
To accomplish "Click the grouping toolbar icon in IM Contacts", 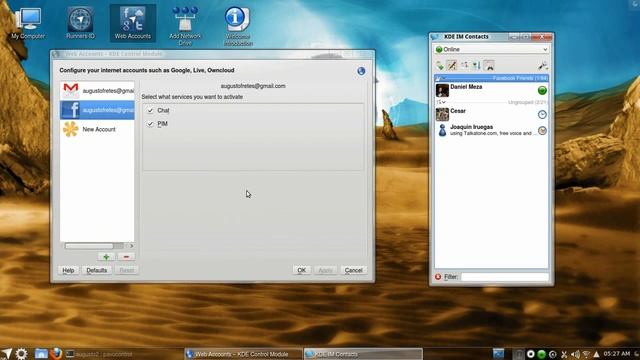I will (464, 65).
